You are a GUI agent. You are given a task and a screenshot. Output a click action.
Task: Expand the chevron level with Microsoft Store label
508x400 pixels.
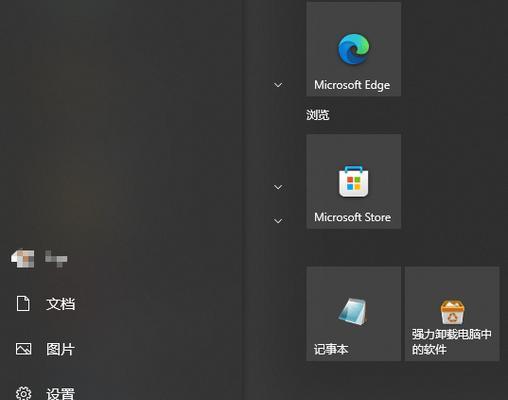278,221
